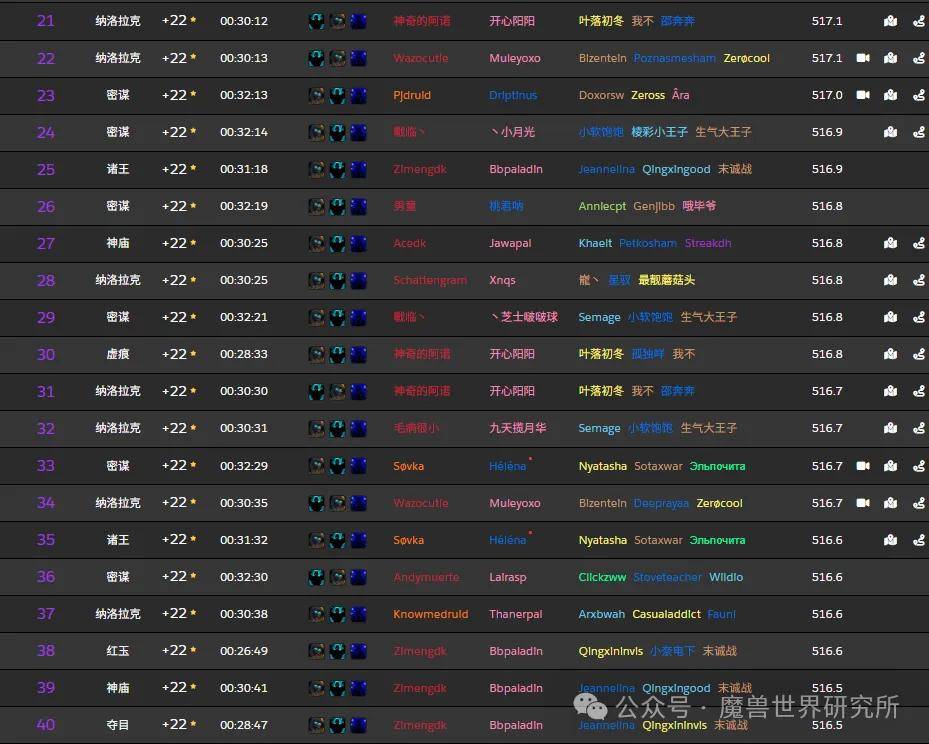The image size is (929, 744).
Task: Open the map icon in rank 24 row
Action: point(890,132)
